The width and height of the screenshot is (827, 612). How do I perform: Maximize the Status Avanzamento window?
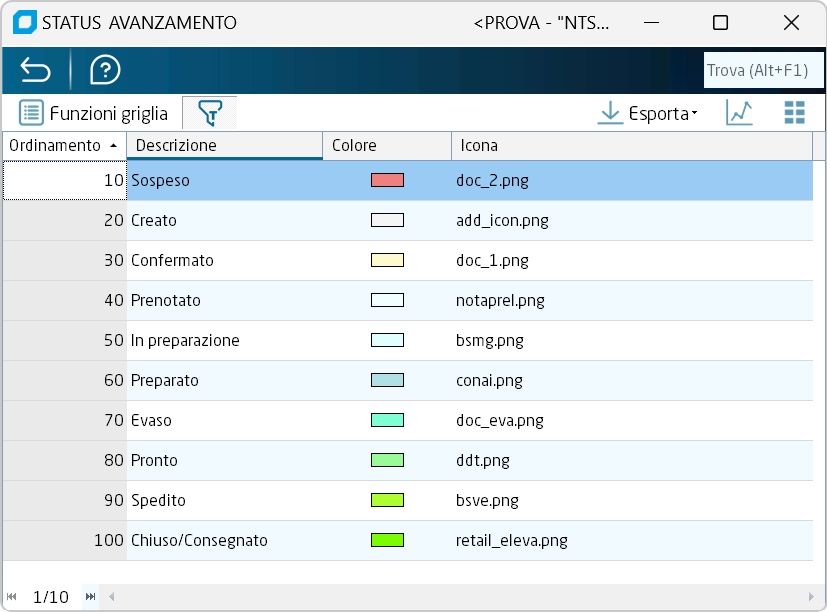point(720,23)
